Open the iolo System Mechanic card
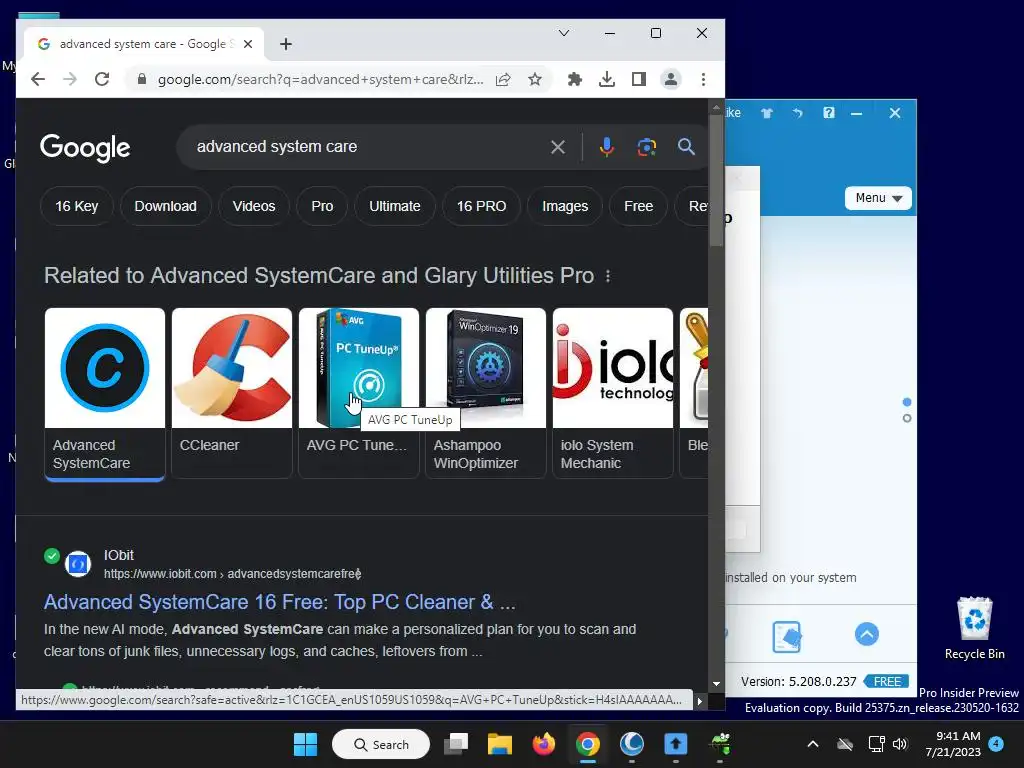 [x=613, y=393]
